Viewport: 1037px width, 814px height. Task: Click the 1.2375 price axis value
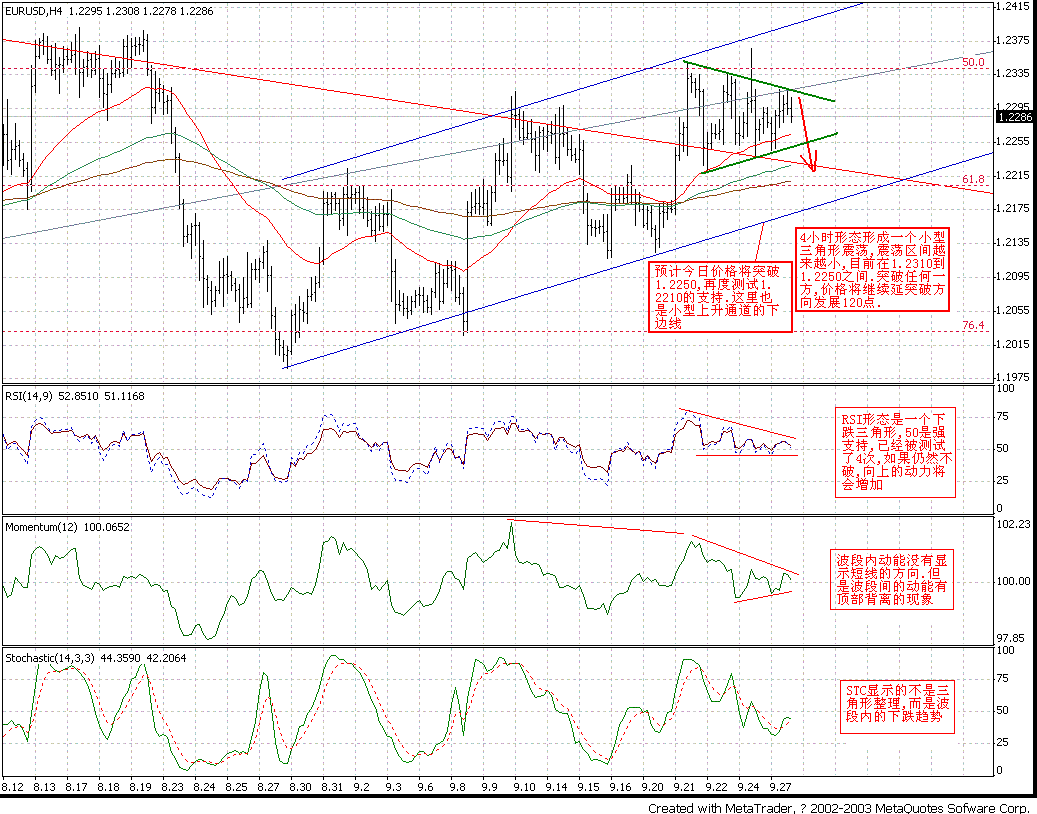tap(1014, 40)
